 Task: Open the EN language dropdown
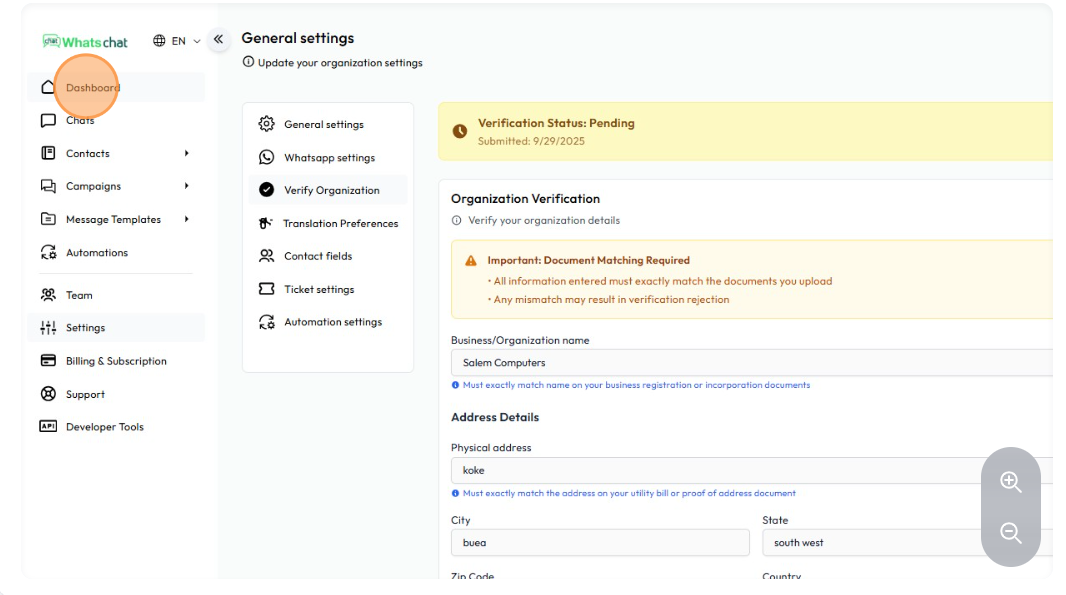pyautogui.click(x=177, y=41)
